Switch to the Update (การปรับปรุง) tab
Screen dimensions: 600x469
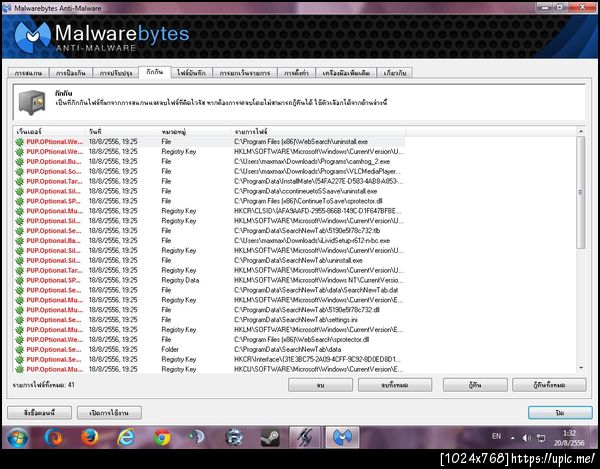116,73
